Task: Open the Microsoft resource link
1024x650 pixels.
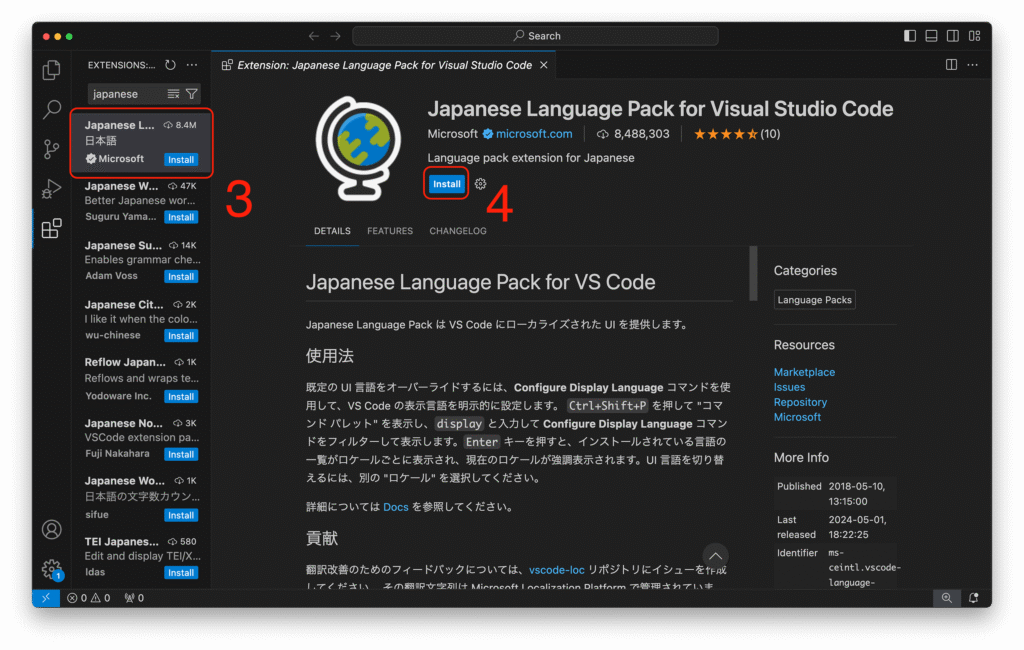Action: 797,417
